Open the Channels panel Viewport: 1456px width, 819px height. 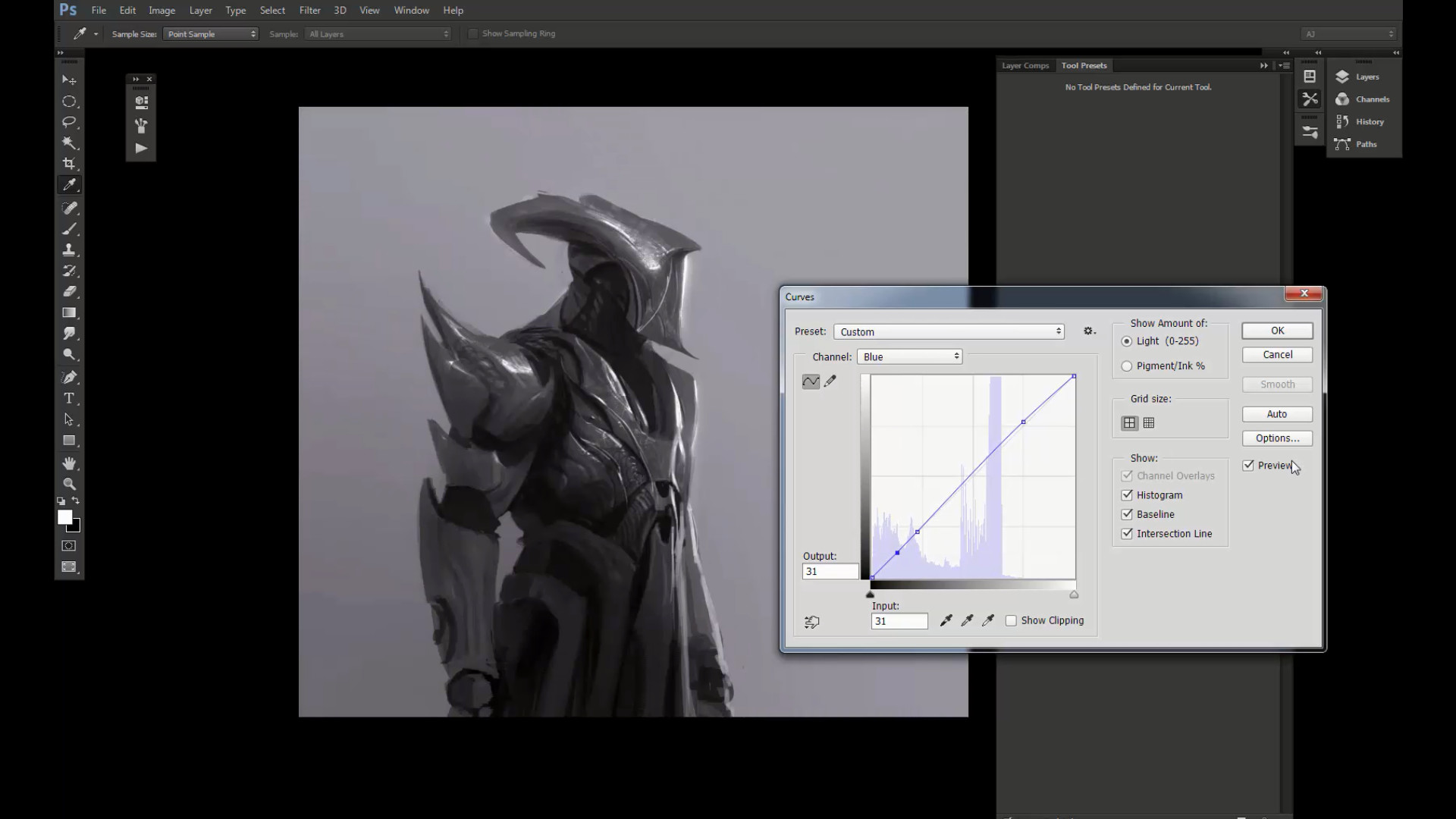pyautogui.click(x=1363, y=99)
